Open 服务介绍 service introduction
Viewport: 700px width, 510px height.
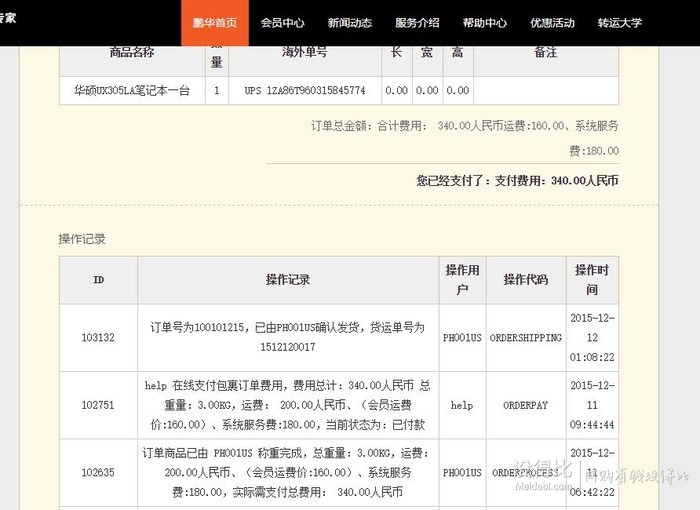tap(417, 23)
